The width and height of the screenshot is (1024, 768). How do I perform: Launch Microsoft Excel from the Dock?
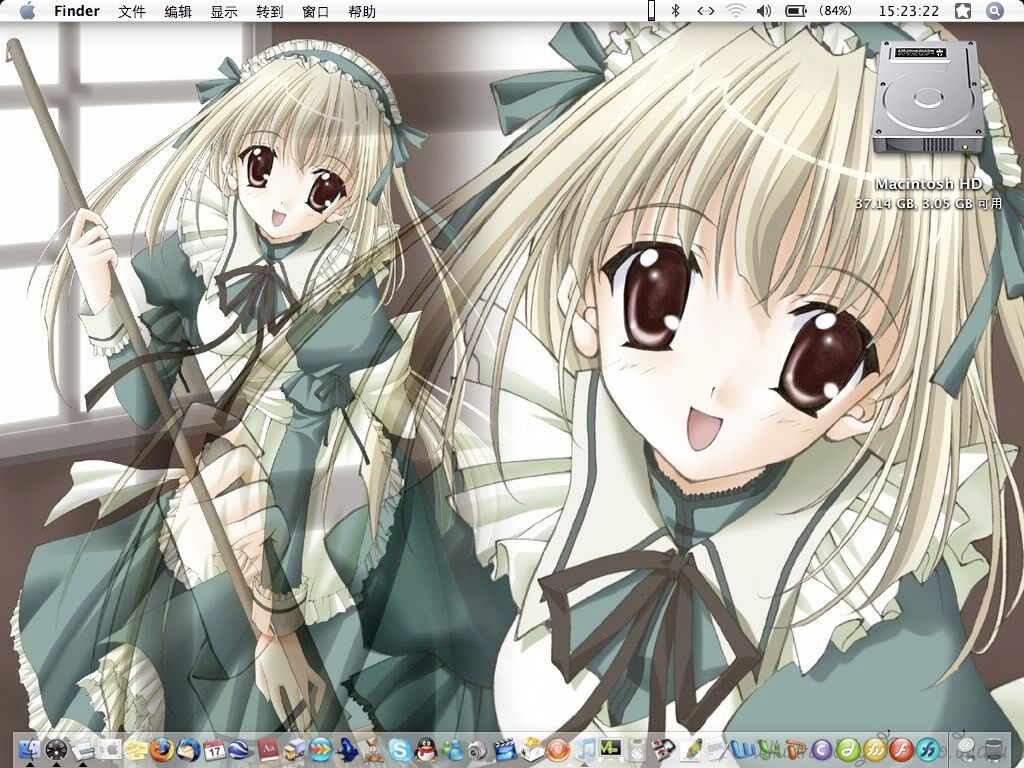click(x=769, y=750)
